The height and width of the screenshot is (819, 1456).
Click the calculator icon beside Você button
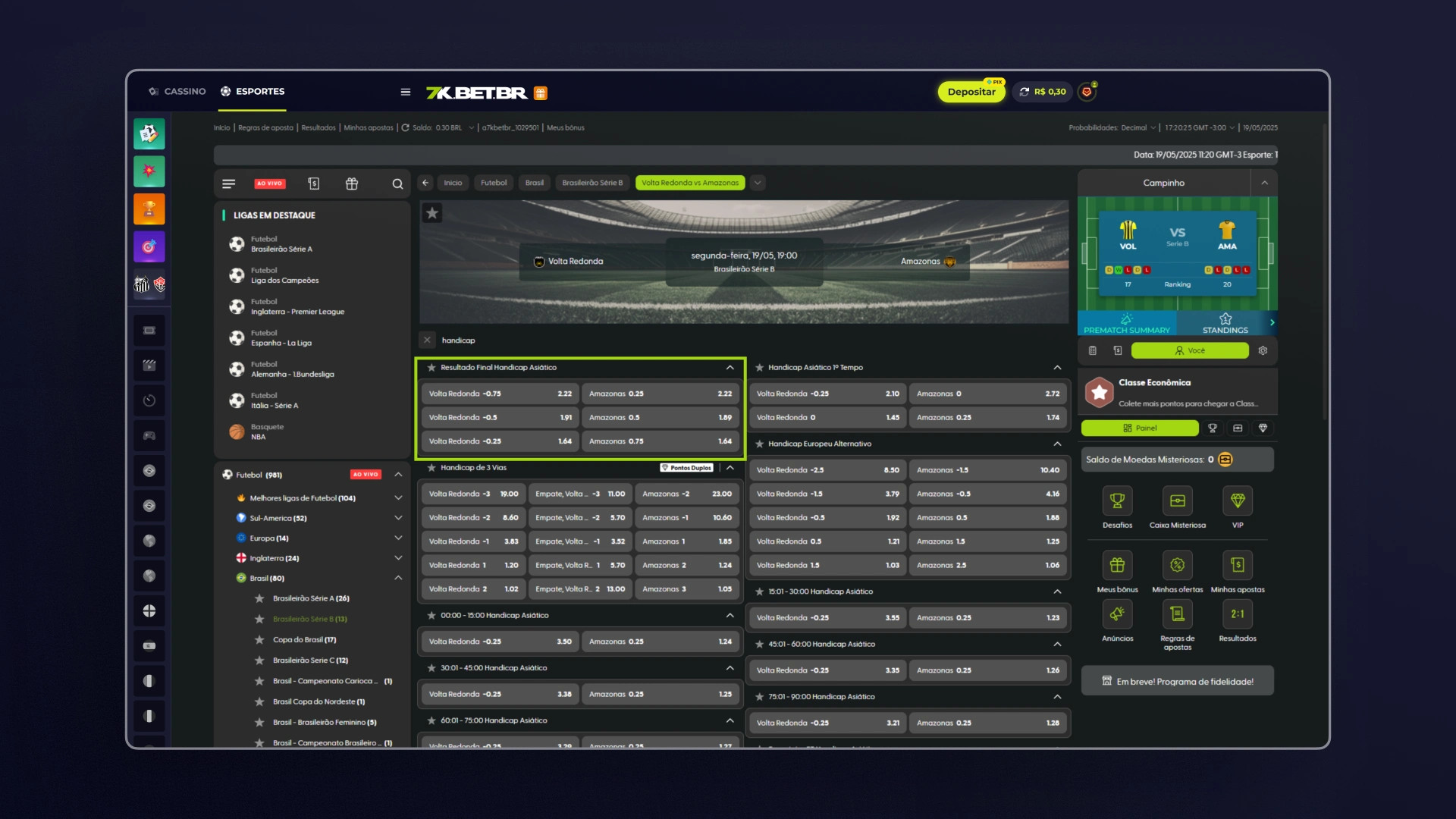(x=1092, y=350)
